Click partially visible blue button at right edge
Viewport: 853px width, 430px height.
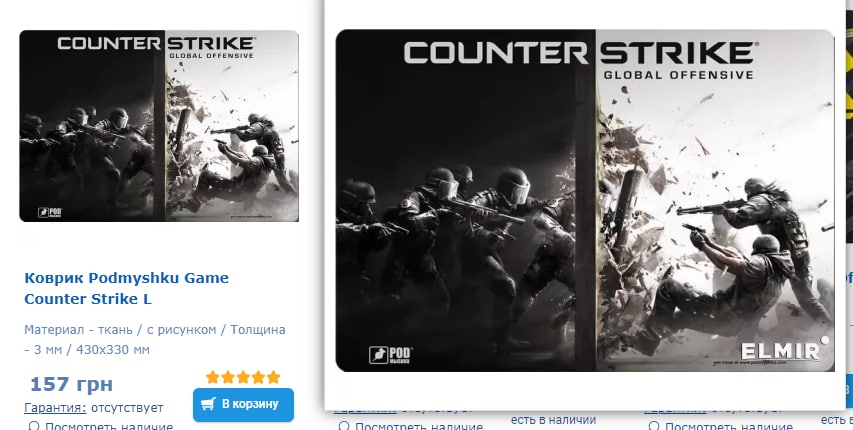pyautogui.click(x=849, y=390)
